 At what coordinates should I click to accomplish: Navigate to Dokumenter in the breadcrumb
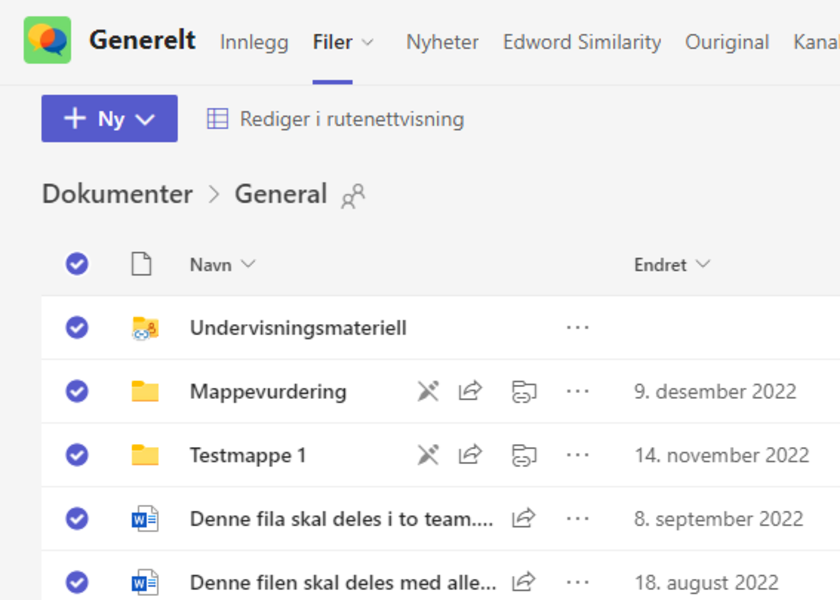click(117, 194)
